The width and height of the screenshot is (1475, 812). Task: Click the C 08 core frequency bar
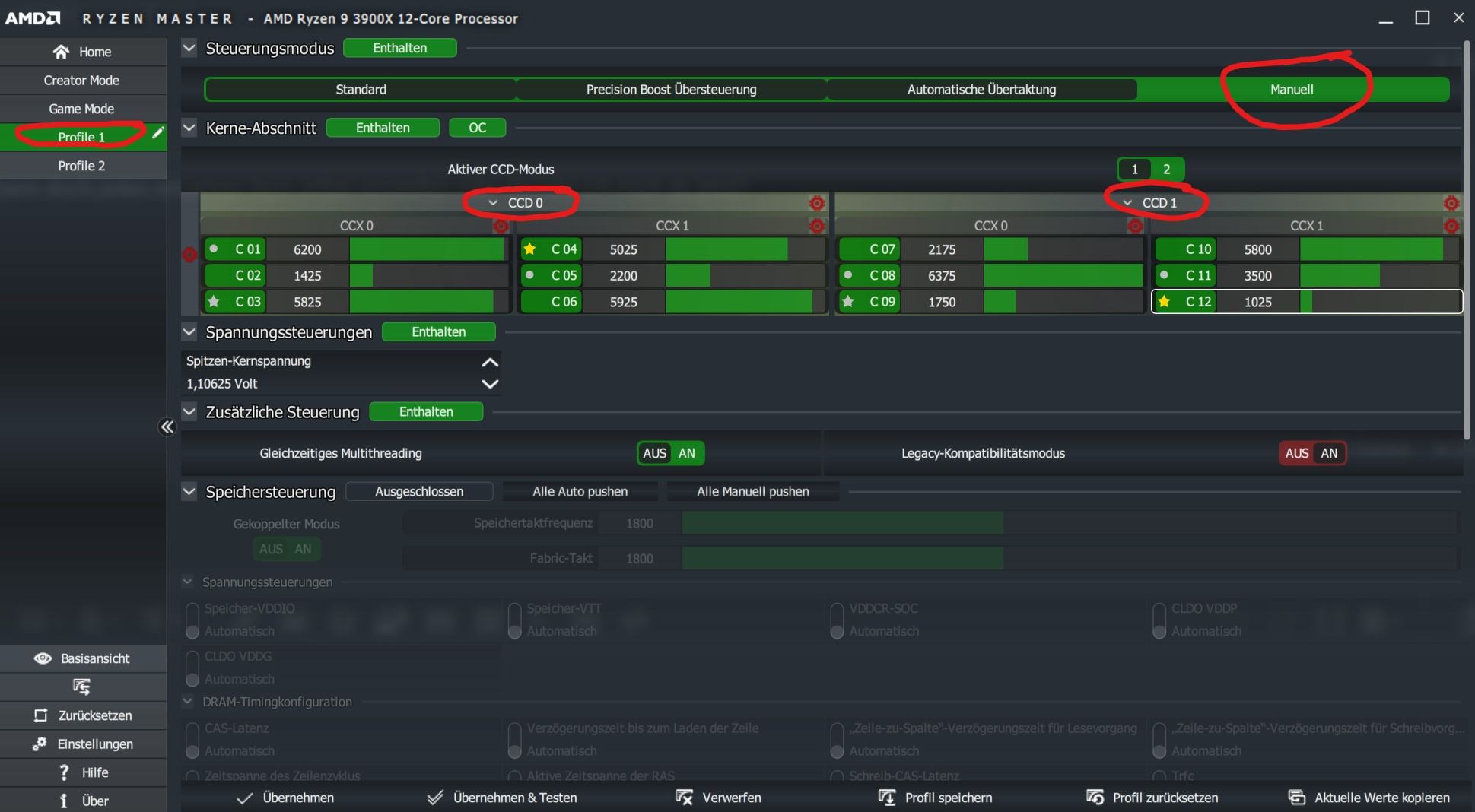(1063, 275)
